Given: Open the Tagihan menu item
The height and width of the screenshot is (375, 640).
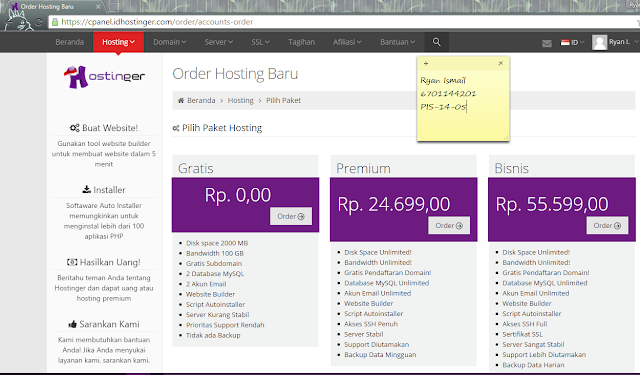Looking at the screenshot, I should 301,42.
